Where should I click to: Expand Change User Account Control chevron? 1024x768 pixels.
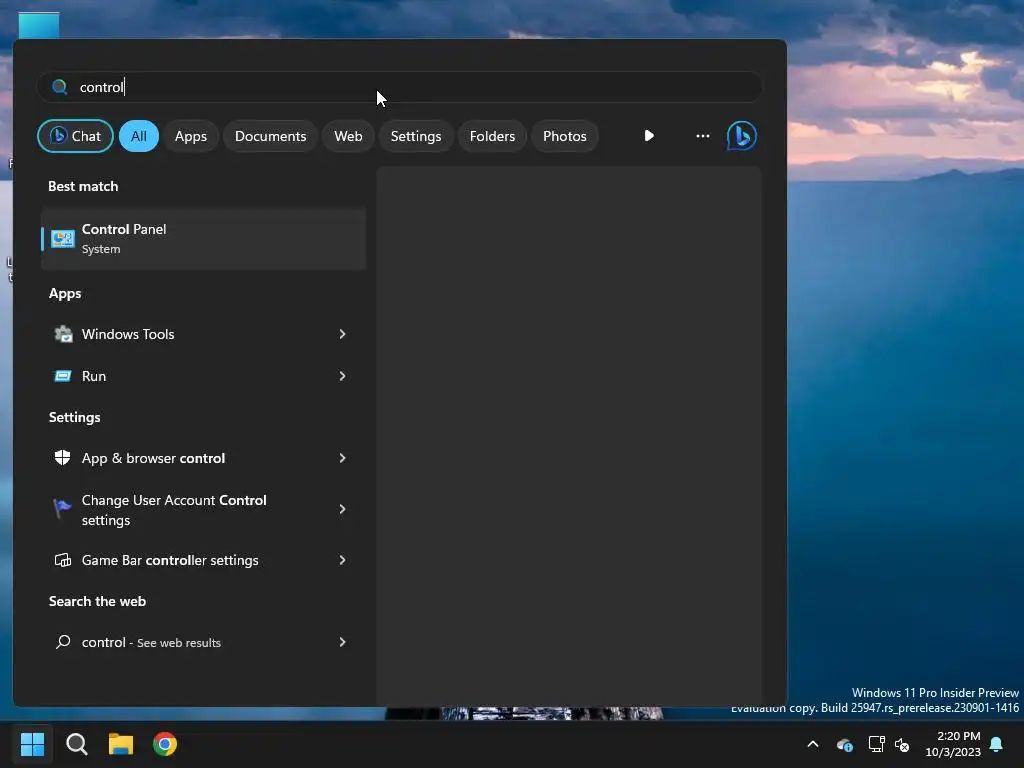[342, 509]
